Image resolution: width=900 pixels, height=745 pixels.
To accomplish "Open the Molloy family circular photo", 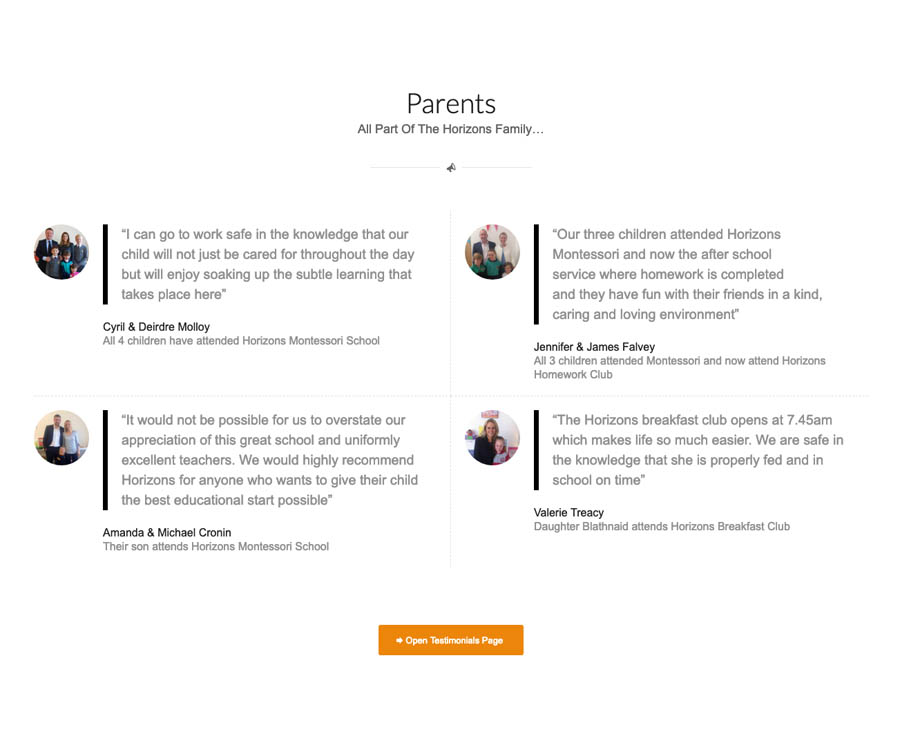I will 61,252.
